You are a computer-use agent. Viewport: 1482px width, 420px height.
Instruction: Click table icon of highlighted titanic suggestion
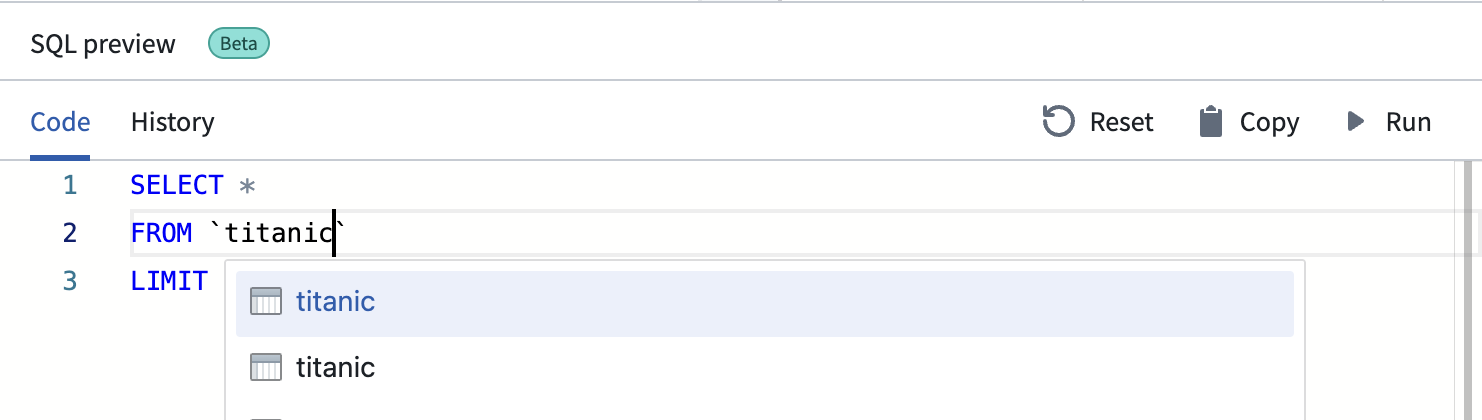tap(265, 302)
